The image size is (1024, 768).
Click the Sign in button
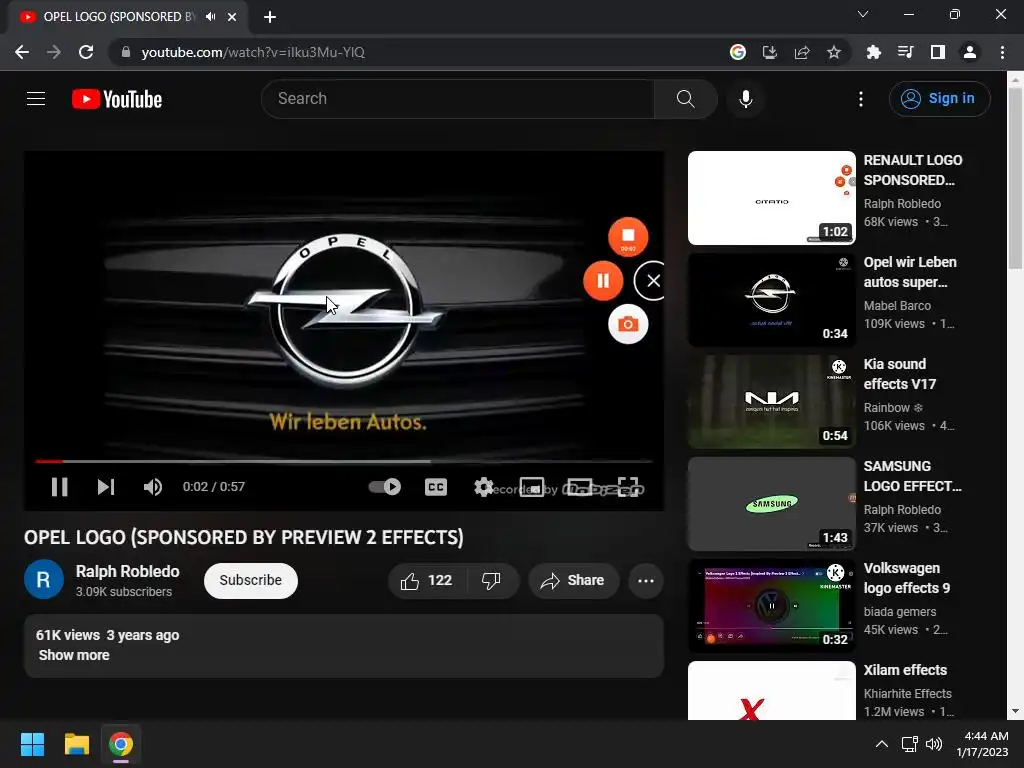(939, 99)
